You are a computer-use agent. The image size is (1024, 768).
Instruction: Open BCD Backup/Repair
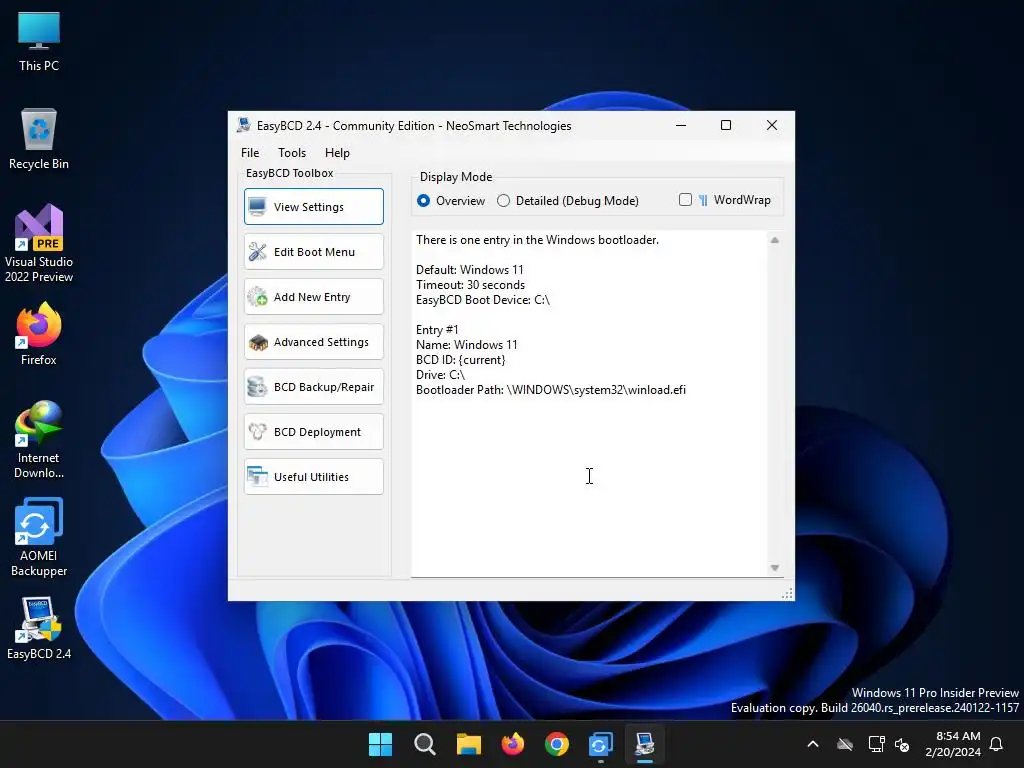(x=313, y=387)
